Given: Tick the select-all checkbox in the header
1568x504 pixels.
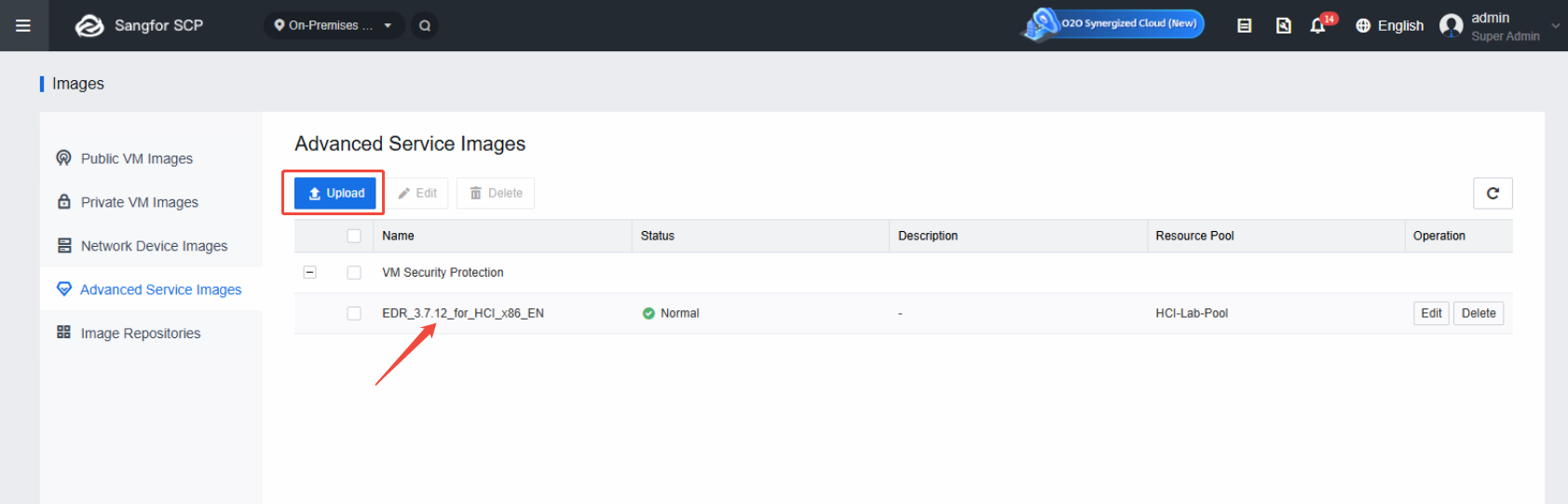Looking at the screenshot, I should 354,236.
